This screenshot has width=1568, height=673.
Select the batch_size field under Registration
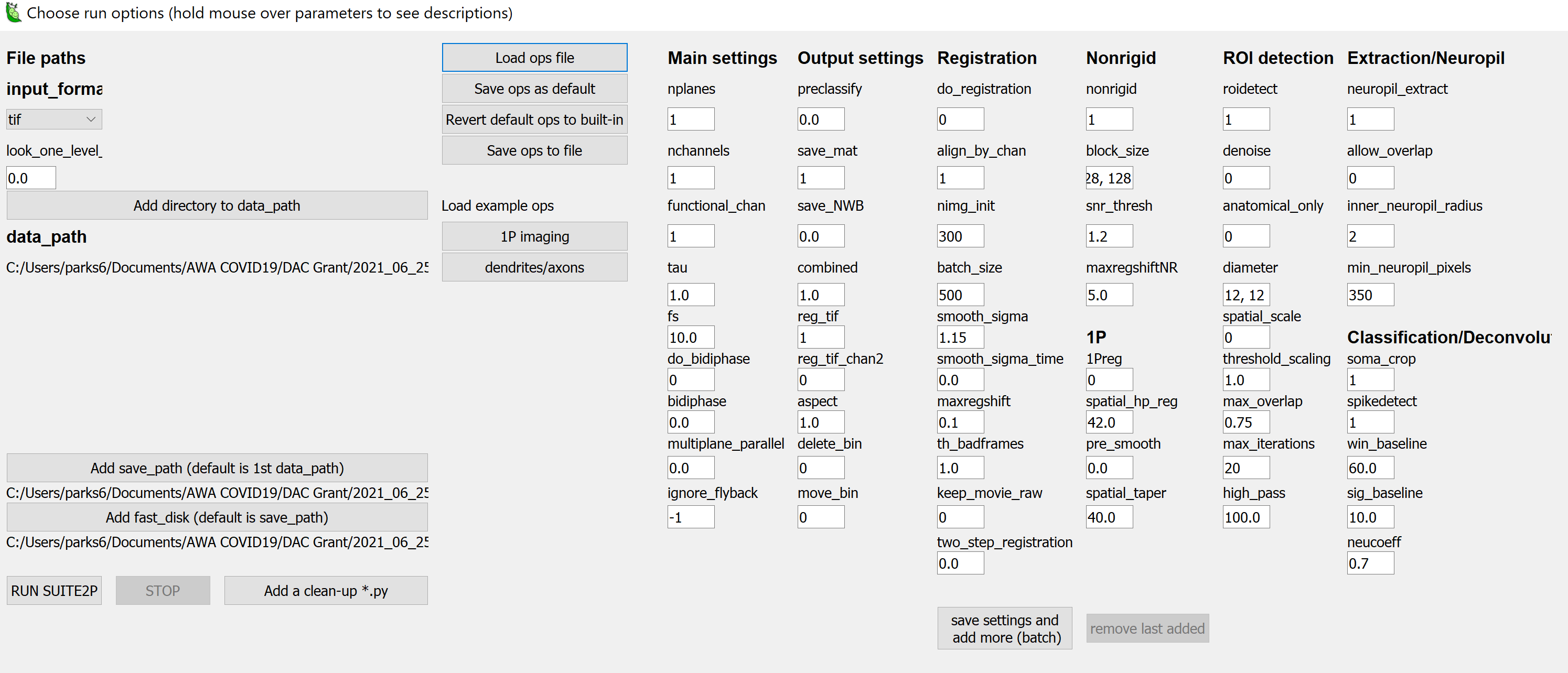pyautogui.click(x=960, y=294)
